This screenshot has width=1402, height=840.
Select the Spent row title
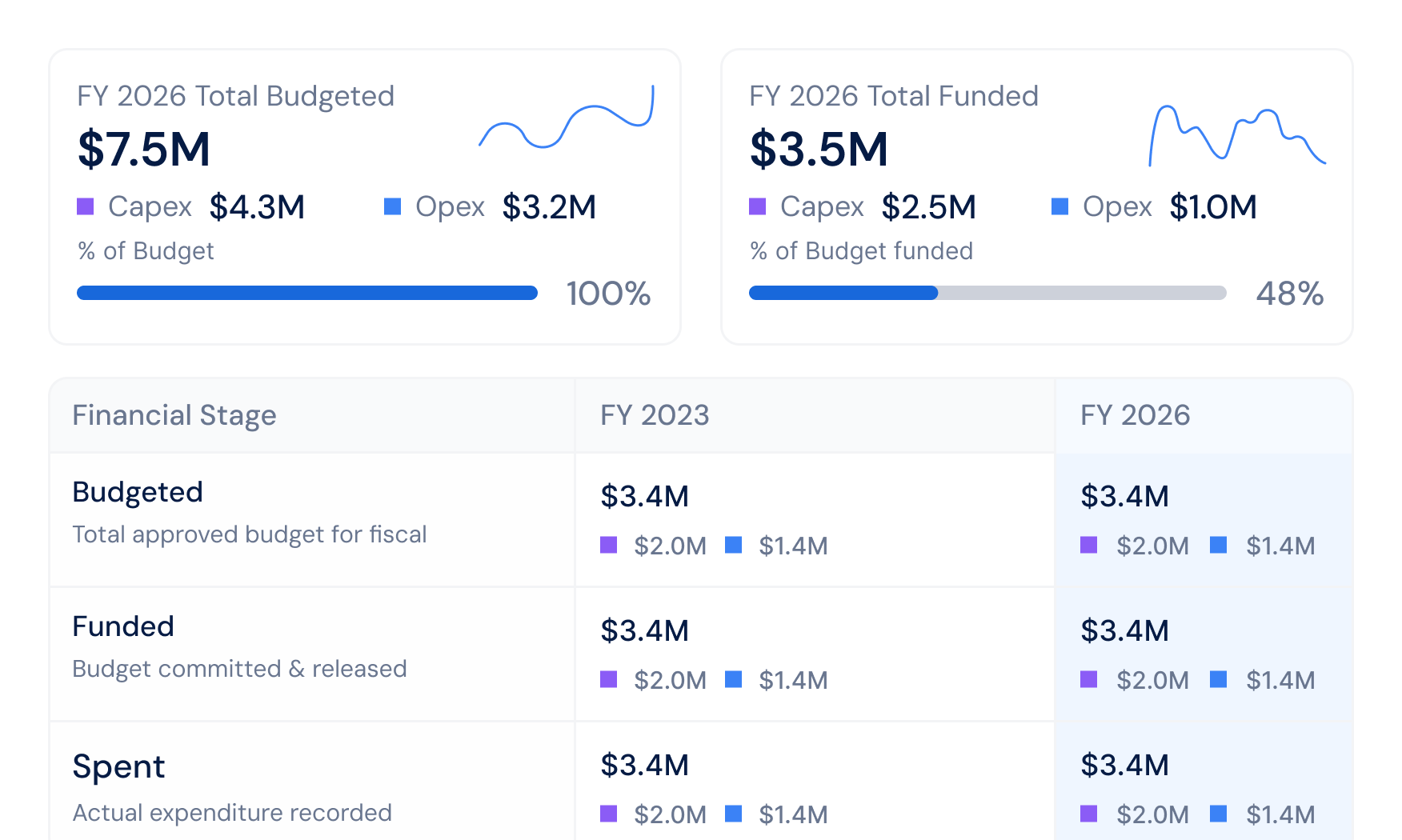[x=118, y=766]
